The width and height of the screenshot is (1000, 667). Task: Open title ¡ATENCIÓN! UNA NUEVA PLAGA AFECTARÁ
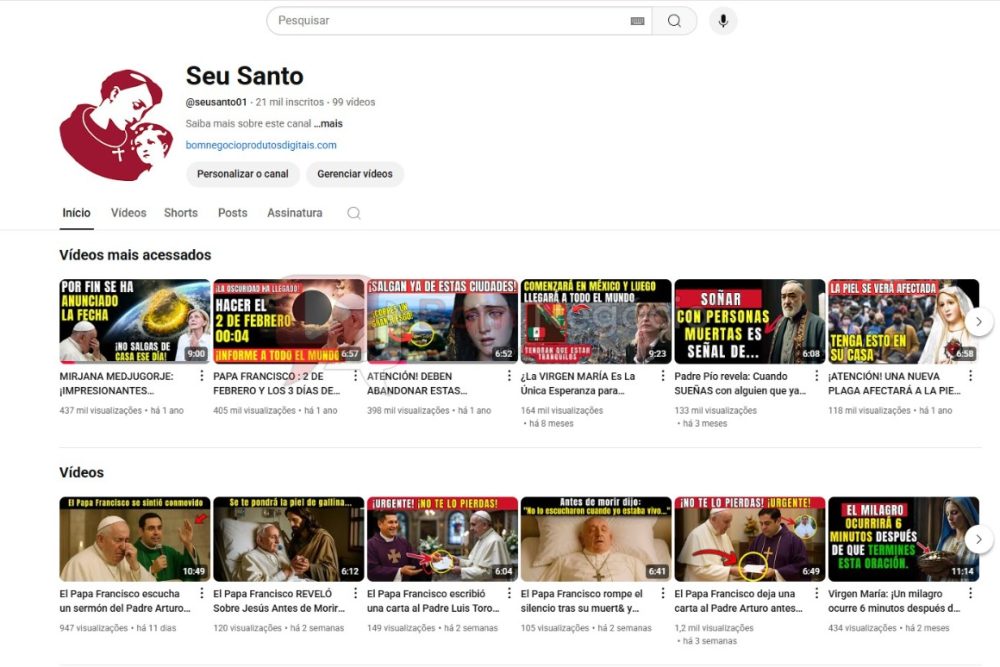(x=894, y=383)
